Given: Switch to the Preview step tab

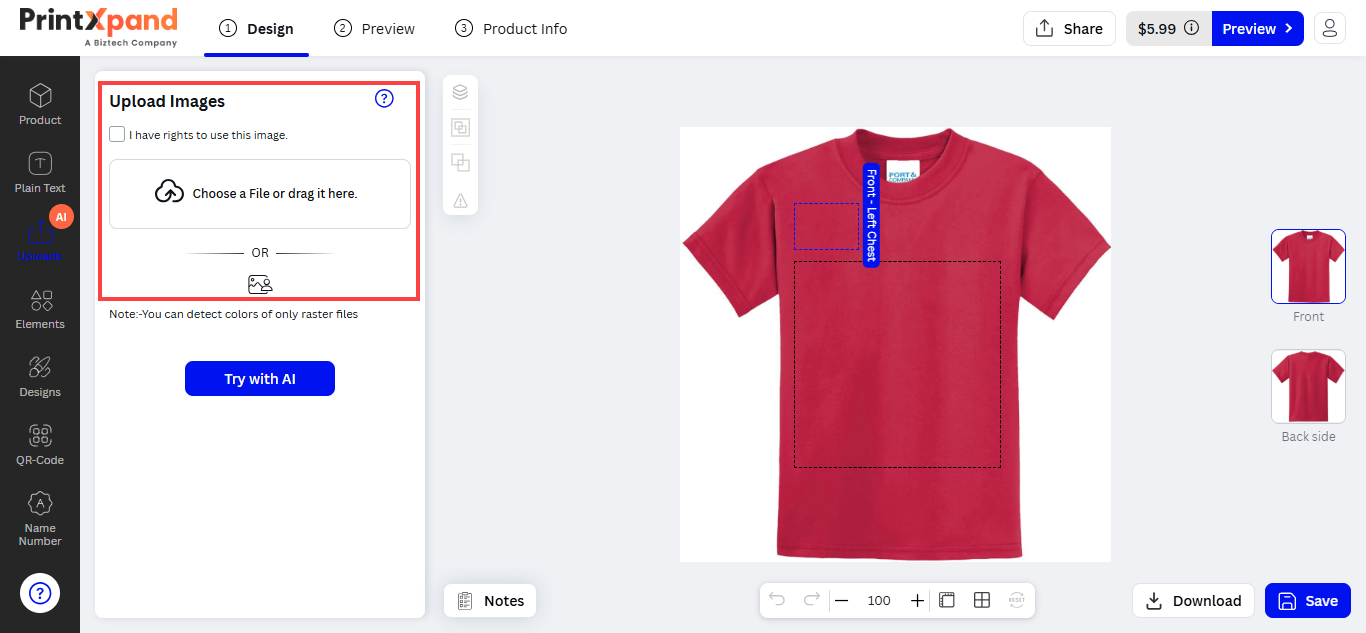Looking at the screenshot, I should pyautogui.click(x=375, y=29).
